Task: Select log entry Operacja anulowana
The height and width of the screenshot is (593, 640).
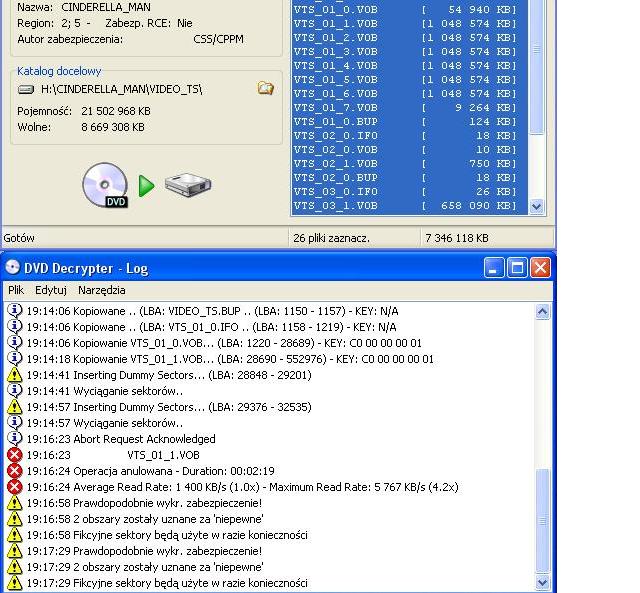Action: tap(151, 471)
